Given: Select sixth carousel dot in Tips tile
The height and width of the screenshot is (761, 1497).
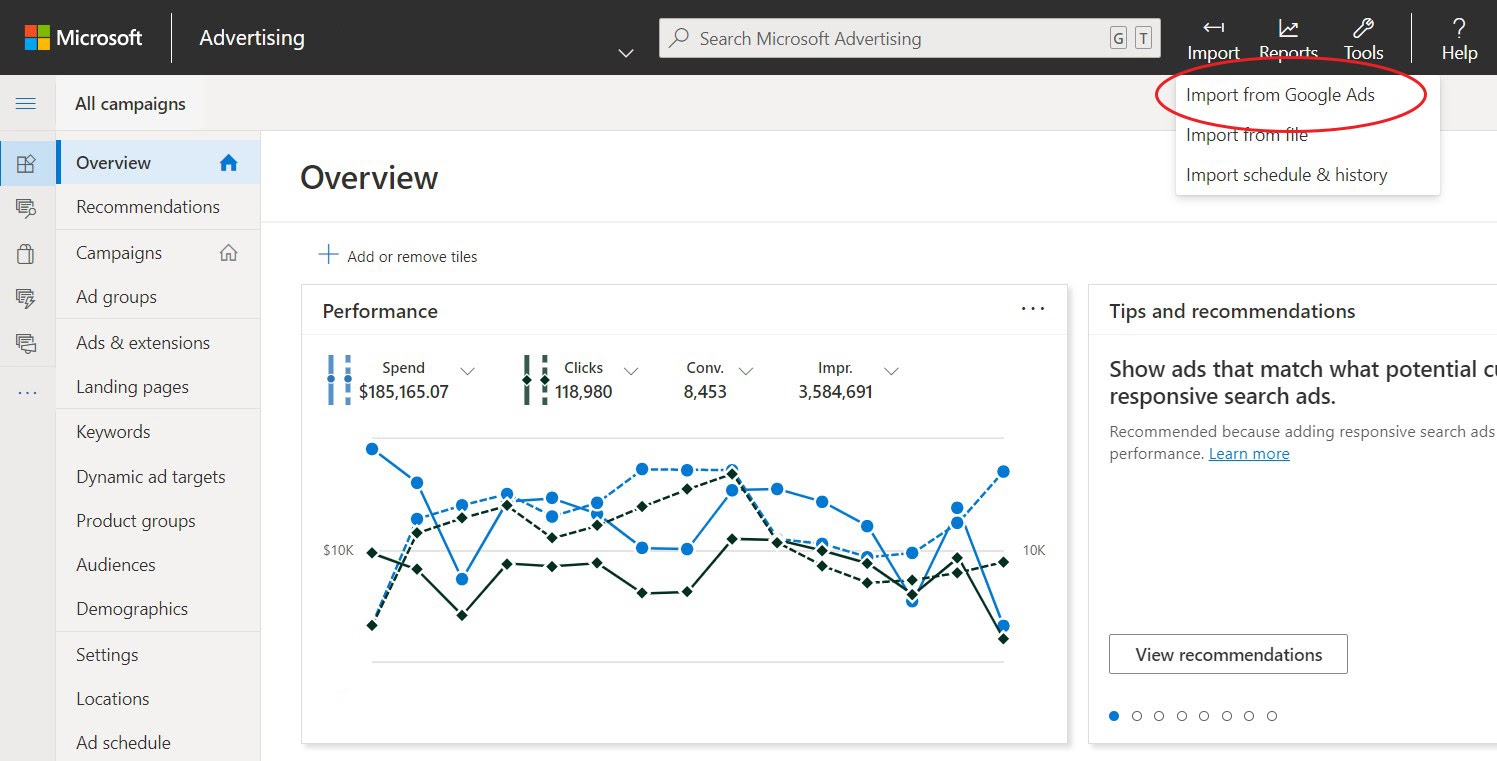Looking at the screenshot, I should (1227, 716).
